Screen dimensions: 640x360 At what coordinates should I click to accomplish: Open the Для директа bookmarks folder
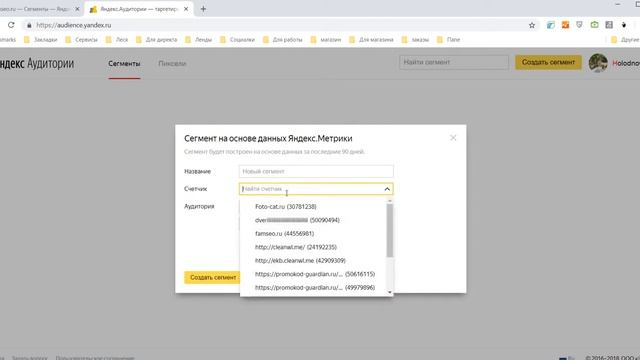tap(156, 40)
